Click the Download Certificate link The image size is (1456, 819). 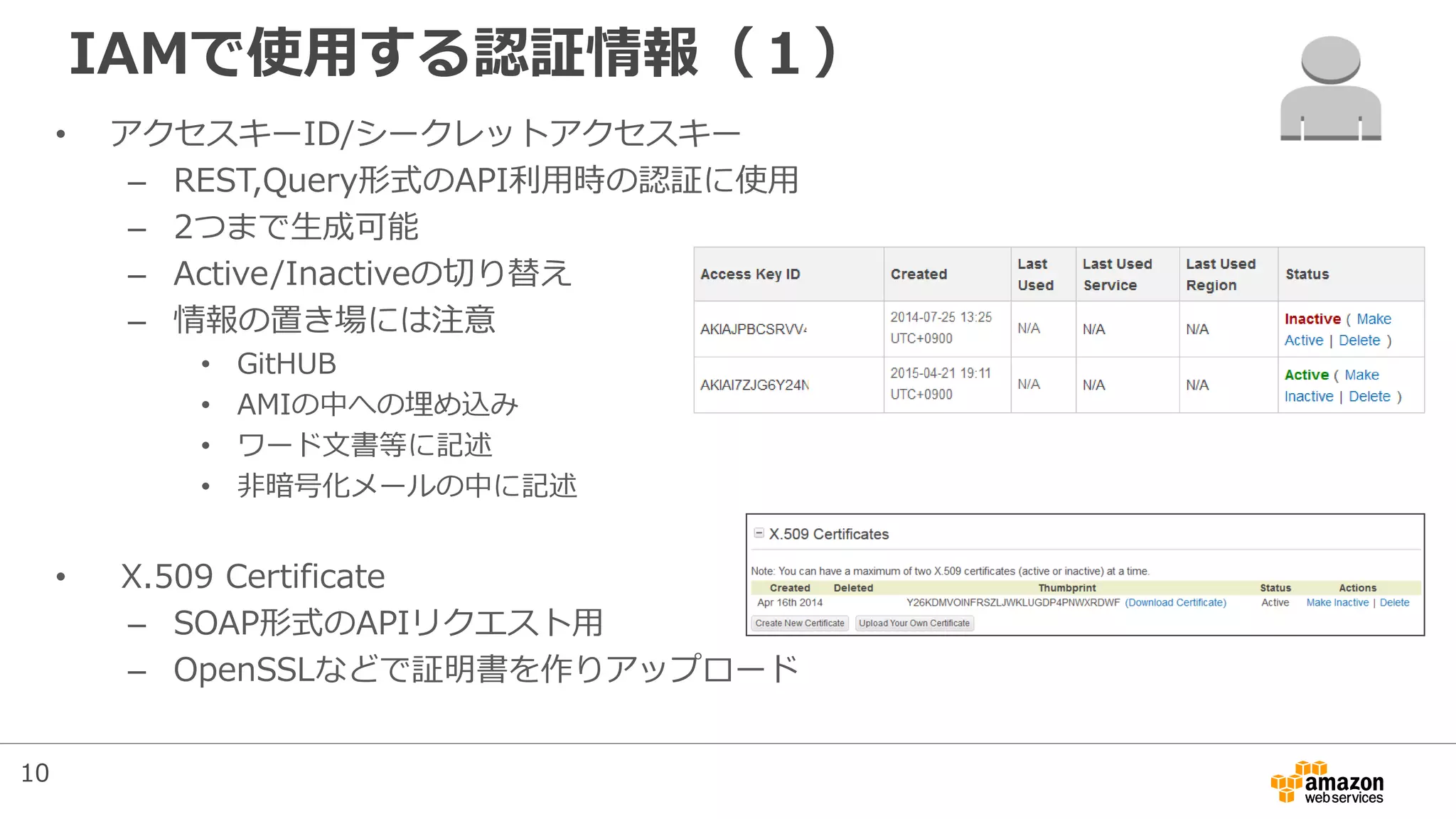point(1175,602)
